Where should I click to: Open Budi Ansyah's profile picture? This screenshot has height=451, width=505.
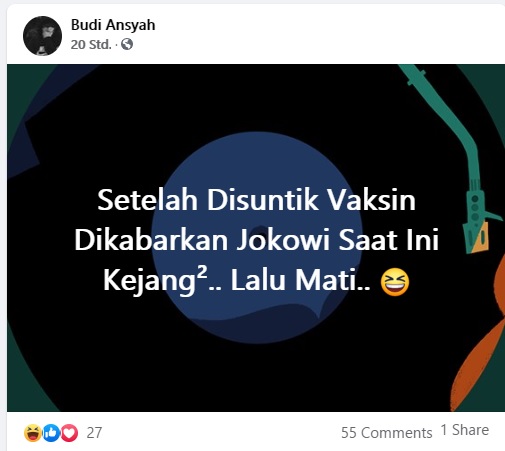[x=42, y=36]
